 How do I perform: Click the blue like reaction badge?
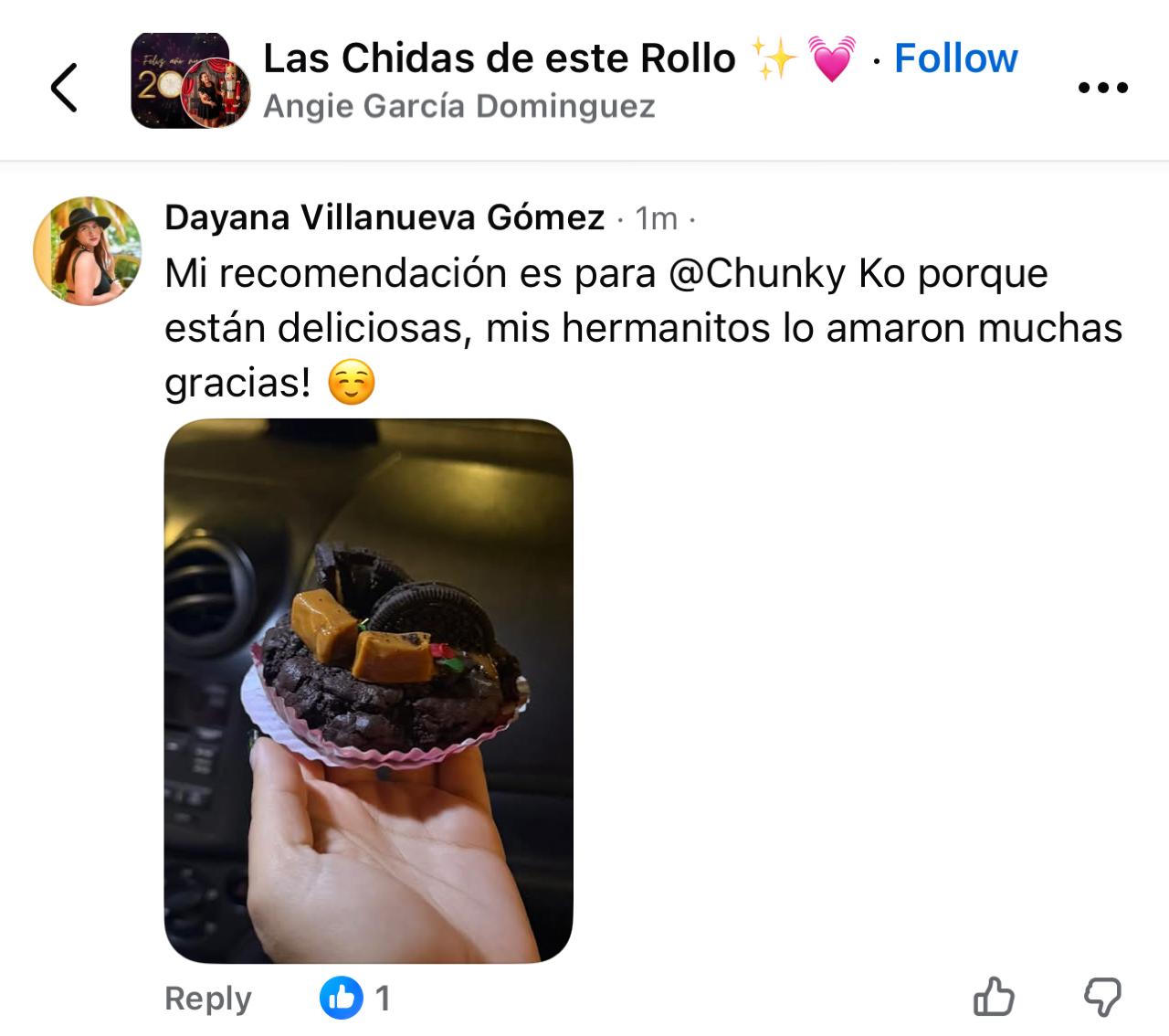point(342,998)
